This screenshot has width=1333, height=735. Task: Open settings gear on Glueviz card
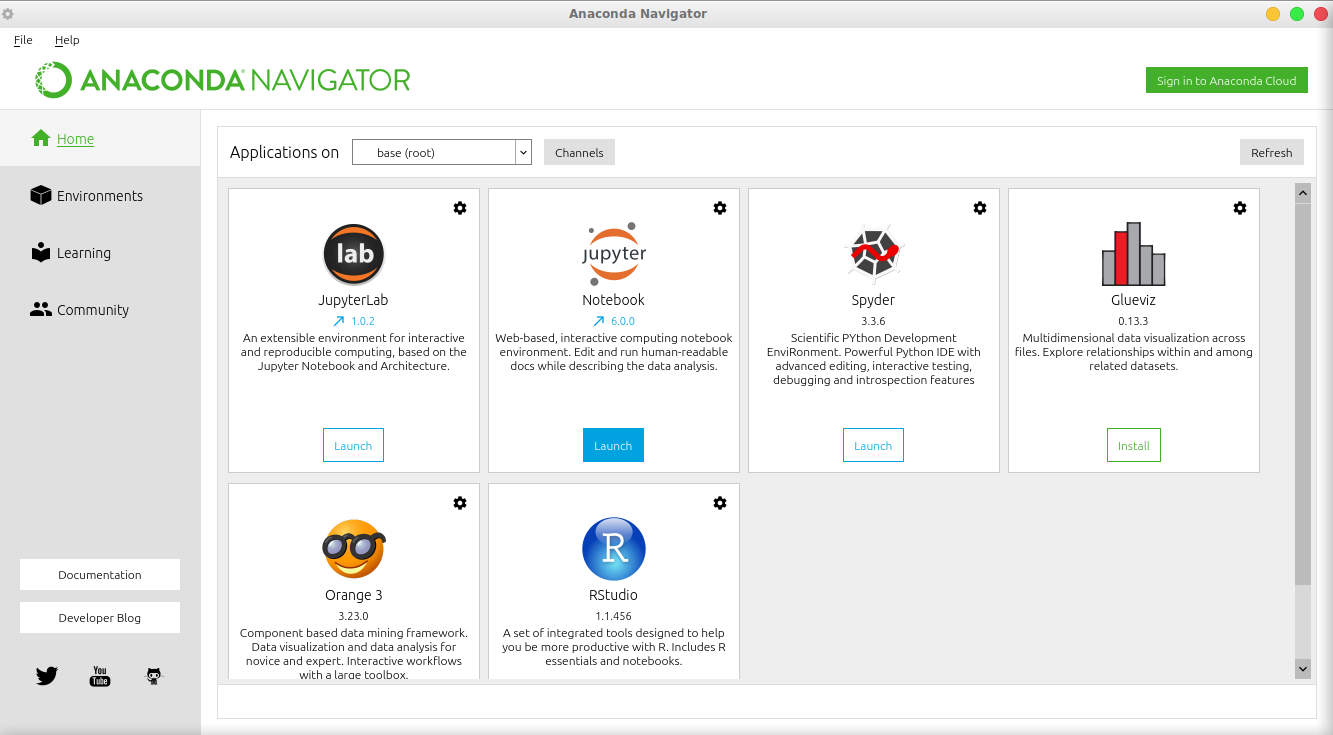coord(1240,208)
